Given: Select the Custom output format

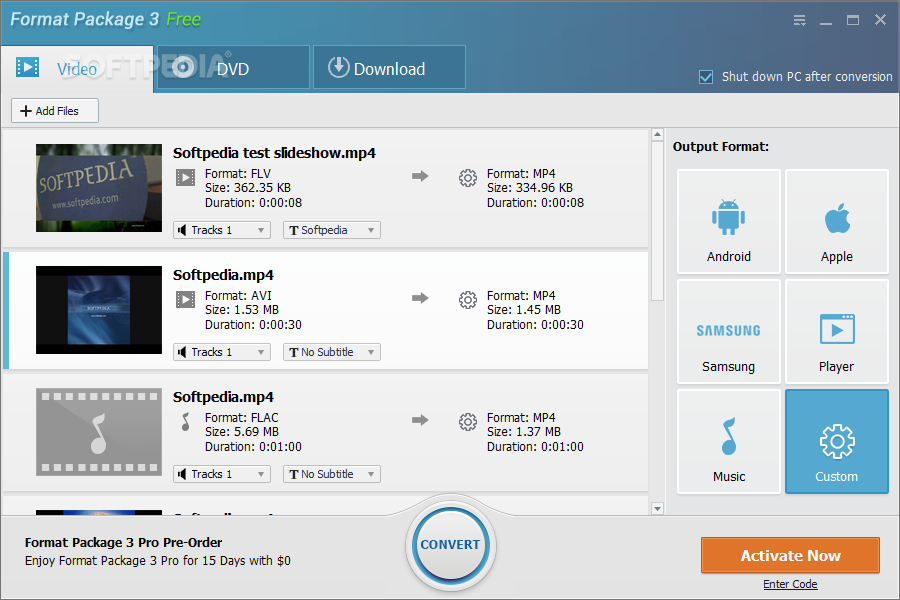Looking at the screenshot, I should click(836, 442).
